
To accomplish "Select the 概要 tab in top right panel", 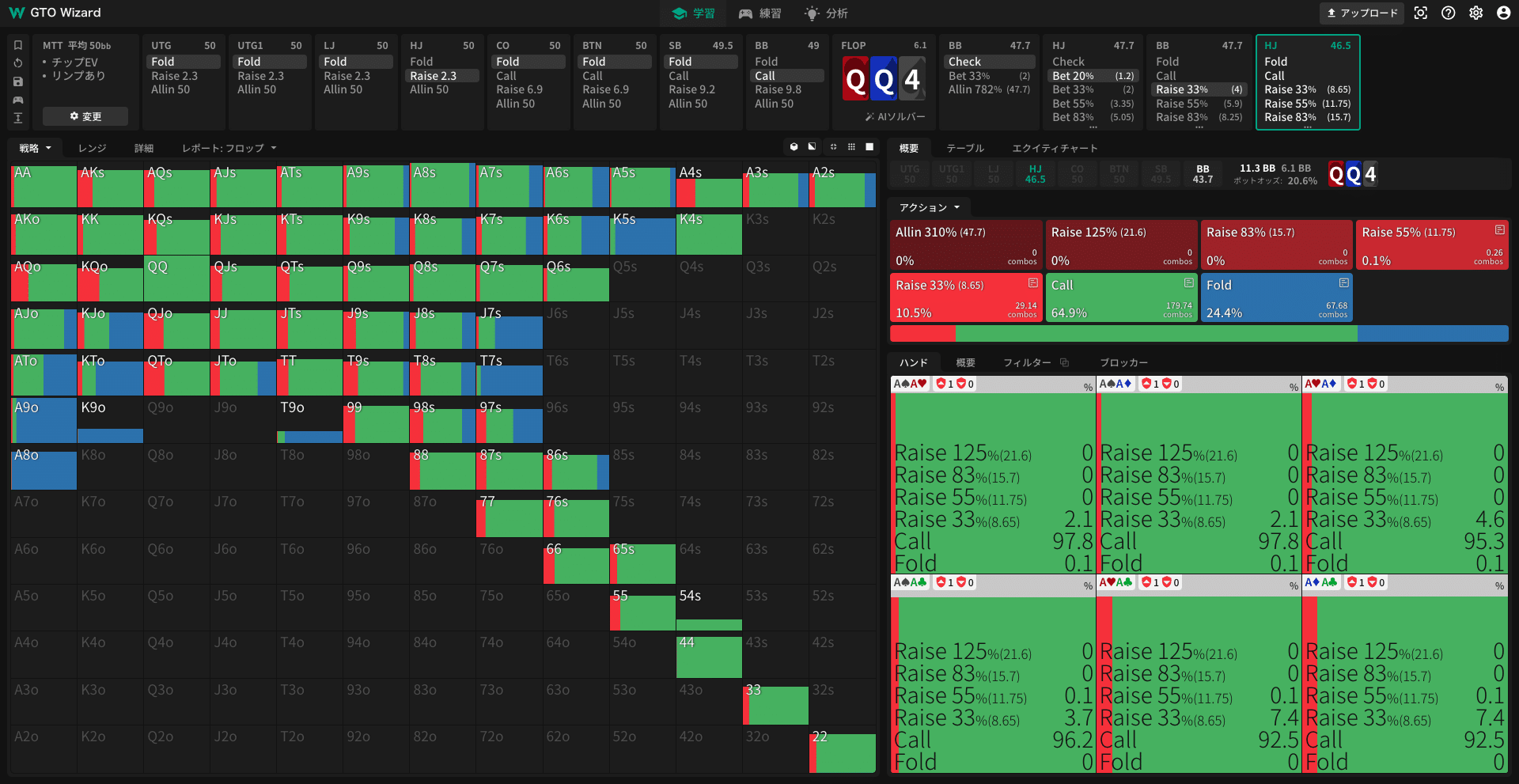I will point(909,148).
